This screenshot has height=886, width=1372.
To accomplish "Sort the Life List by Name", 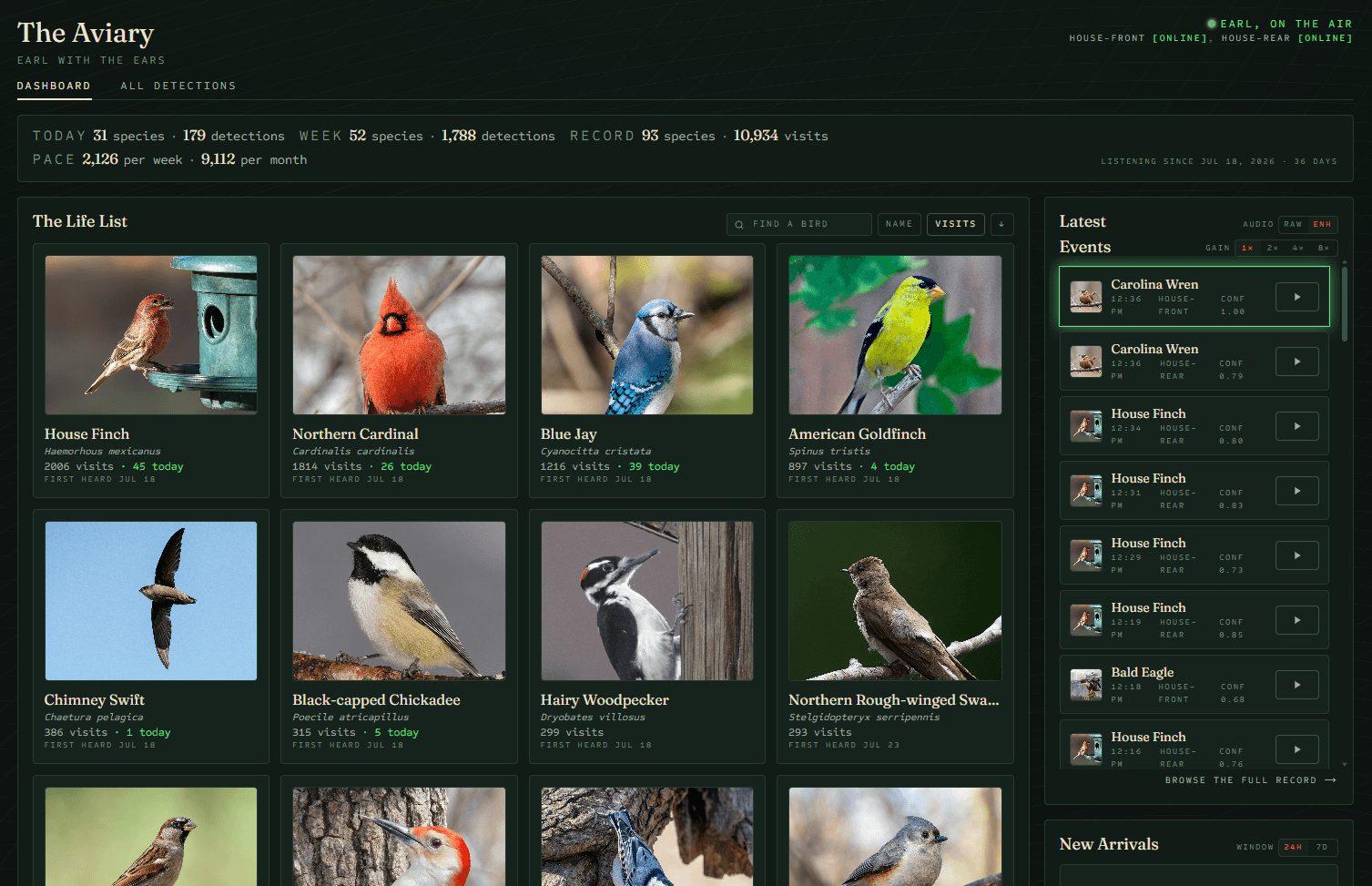I will tap(899, 224).
